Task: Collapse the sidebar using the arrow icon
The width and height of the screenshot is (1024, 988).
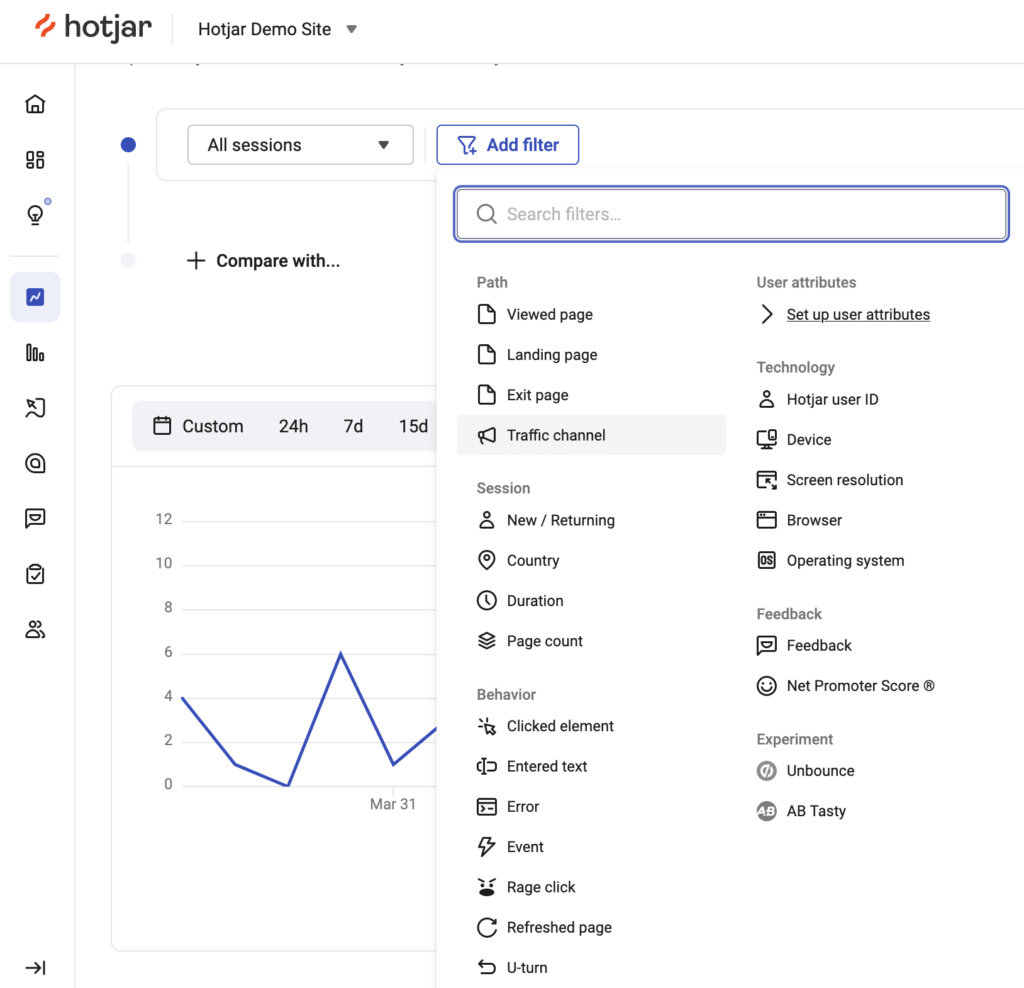Action: point(35,967)
